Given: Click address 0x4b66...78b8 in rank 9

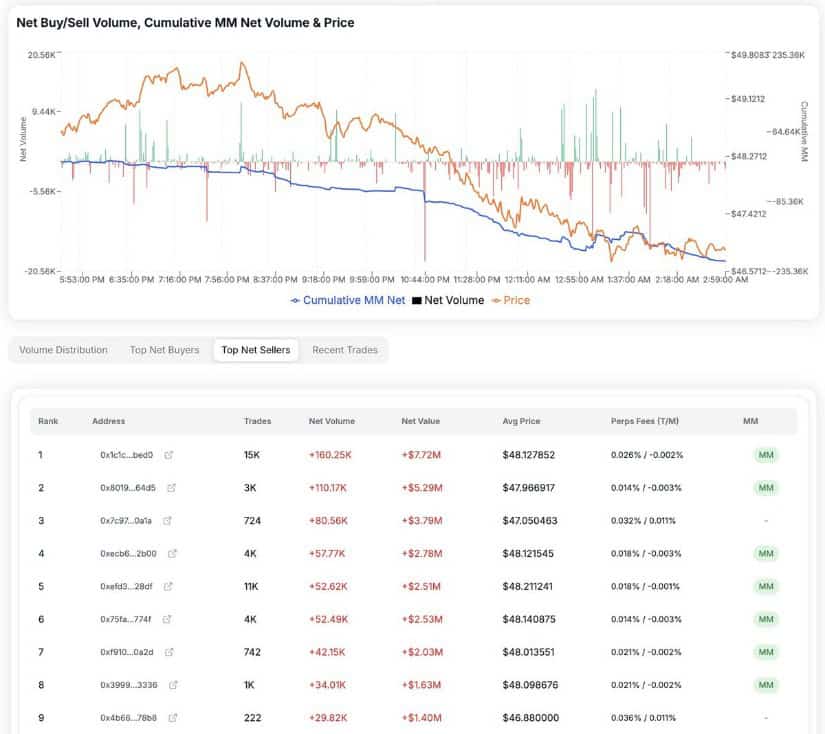Looking at the screenshot, I should click(126, 718).
